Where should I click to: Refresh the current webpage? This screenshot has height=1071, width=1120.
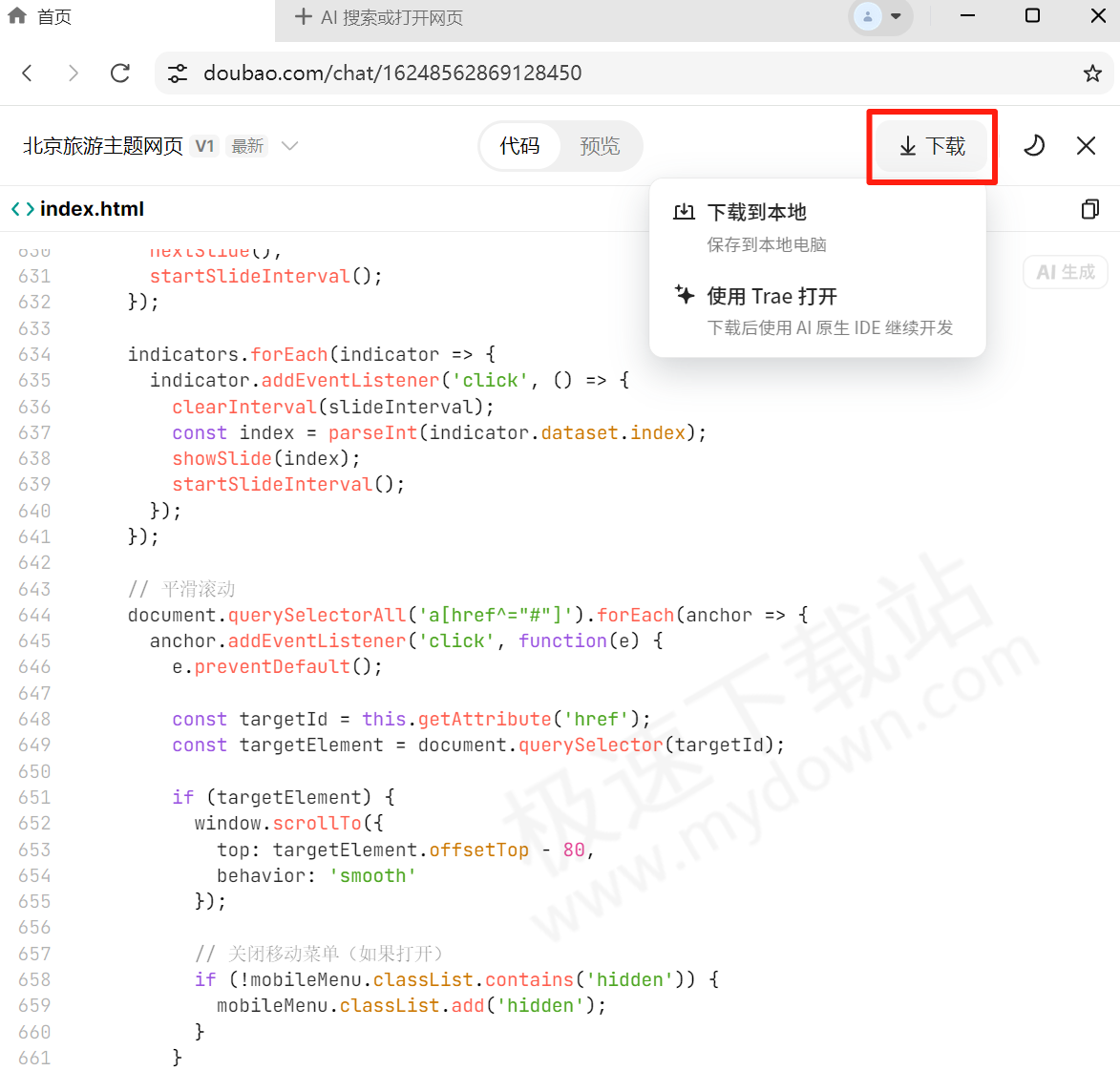tap(120, 73)
